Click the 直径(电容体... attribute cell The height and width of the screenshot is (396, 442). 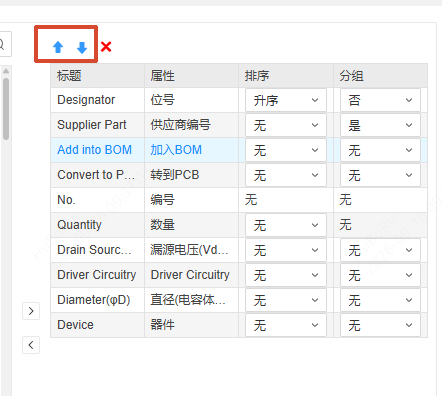click(192, 300)
